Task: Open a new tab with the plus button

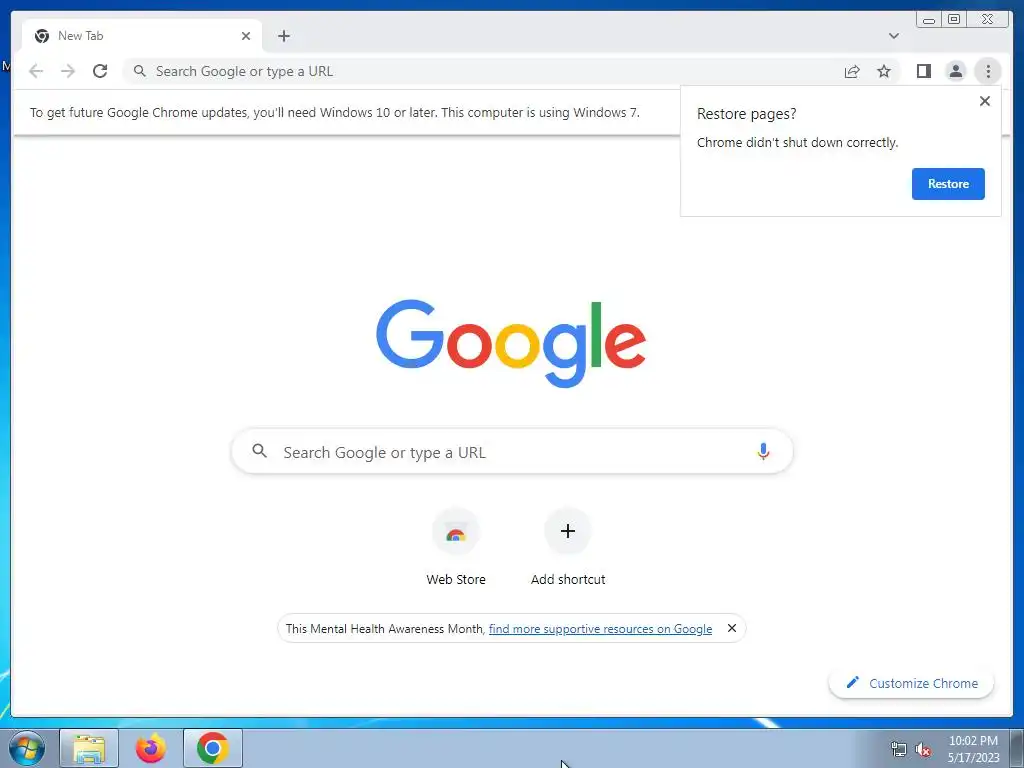Action: 283,36
